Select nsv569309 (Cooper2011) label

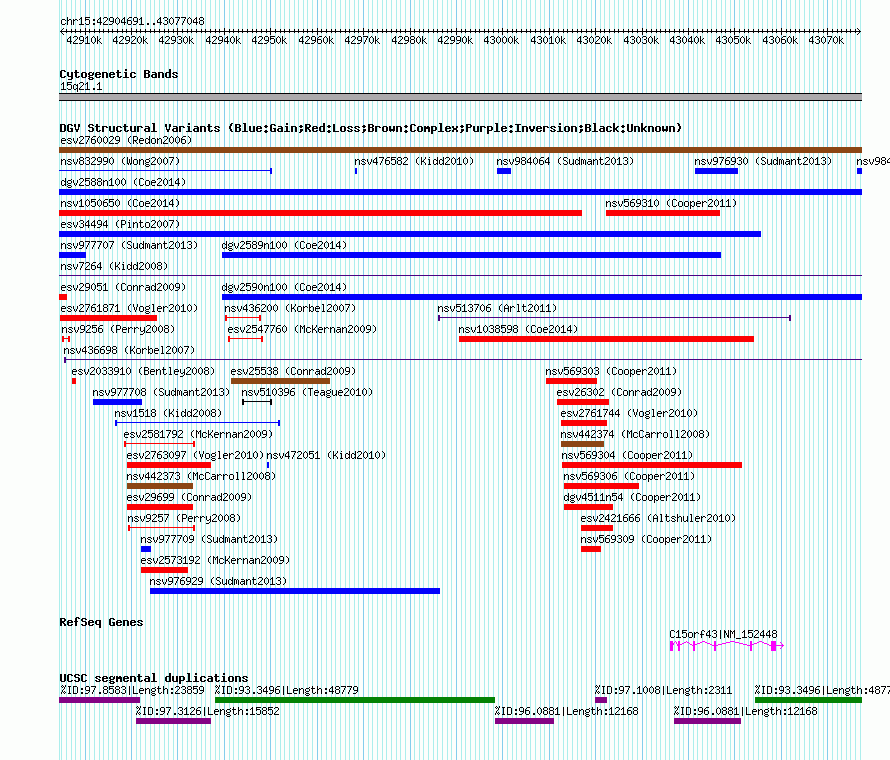[x=646, y=539]
